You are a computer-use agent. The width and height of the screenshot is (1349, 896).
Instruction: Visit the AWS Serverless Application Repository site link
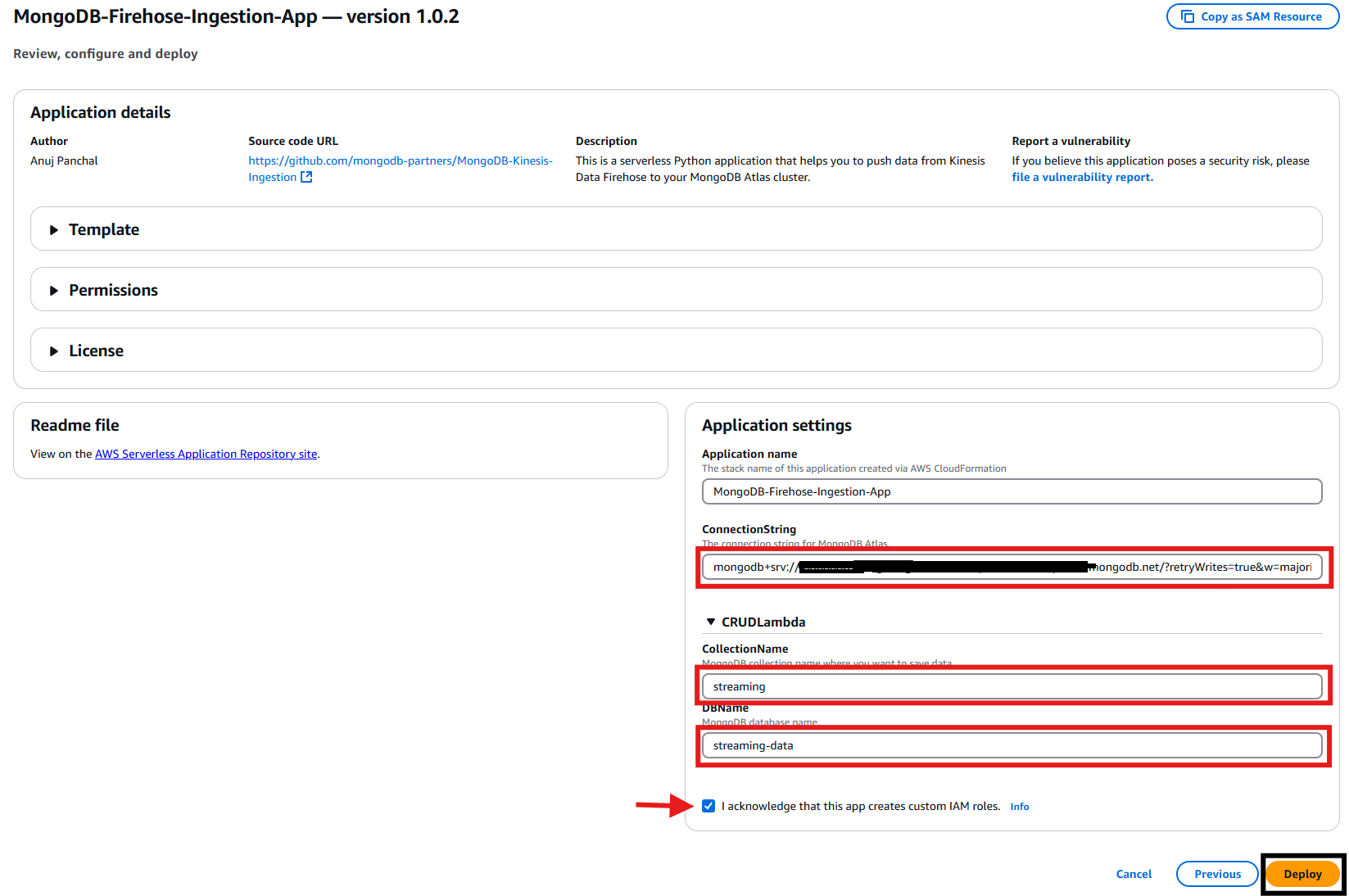(x=206, y=454)
